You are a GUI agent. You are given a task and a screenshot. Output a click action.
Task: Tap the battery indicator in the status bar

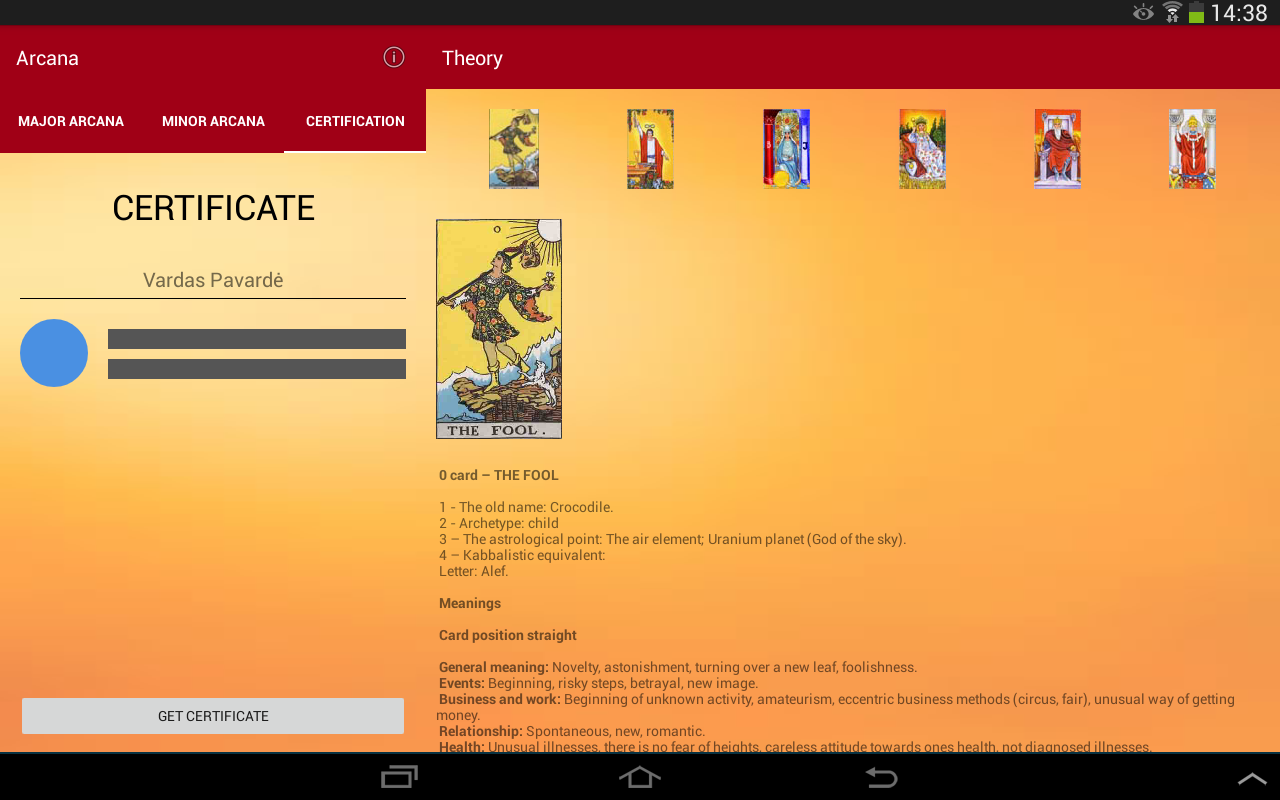click(1196, 13)
